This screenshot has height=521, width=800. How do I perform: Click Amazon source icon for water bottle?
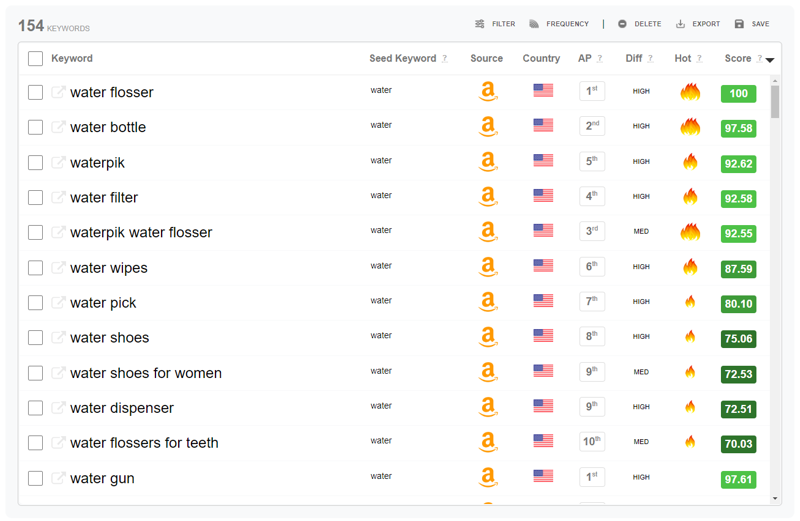tap(488, 126)
